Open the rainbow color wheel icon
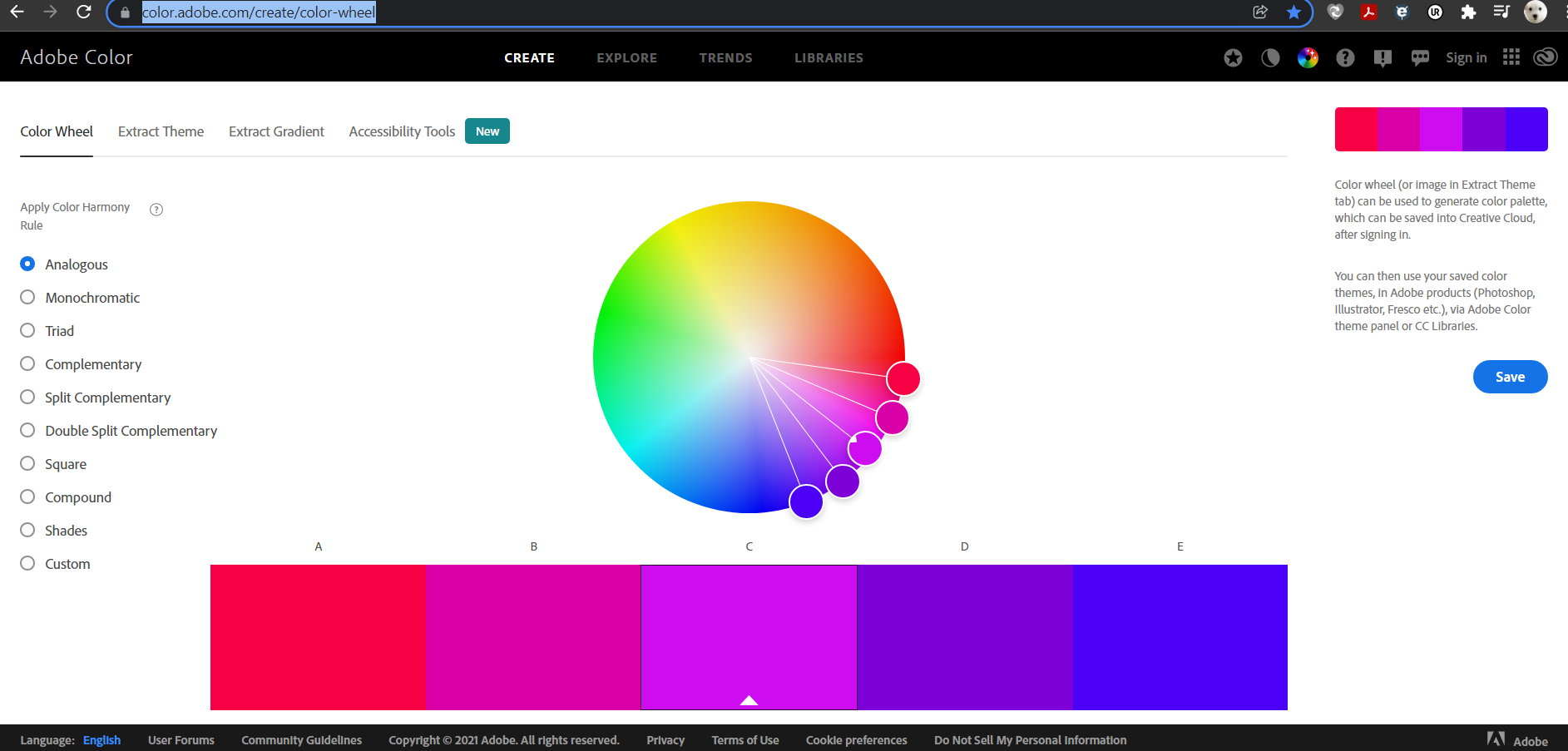Viewport: 1568px width, 751px height. [x=1308, y=57]
